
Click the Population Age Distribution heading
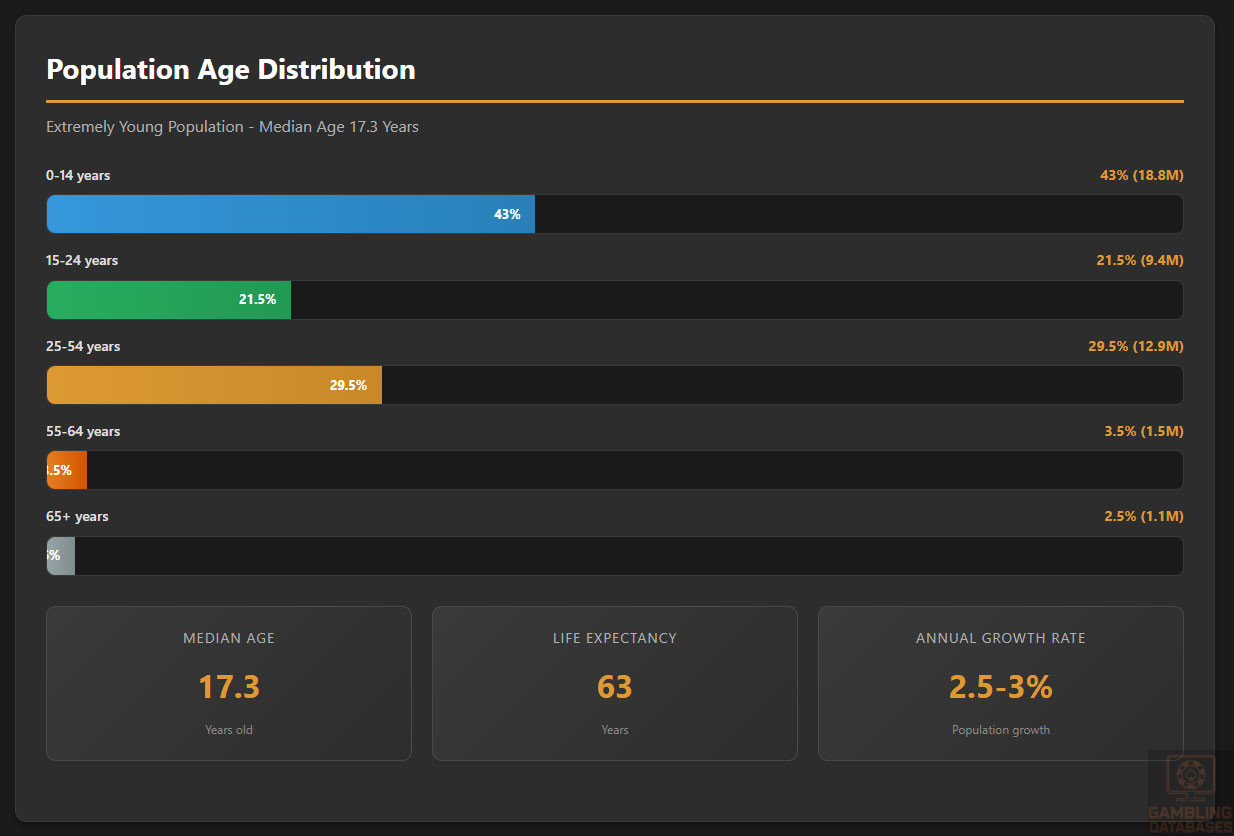[231, 70]
